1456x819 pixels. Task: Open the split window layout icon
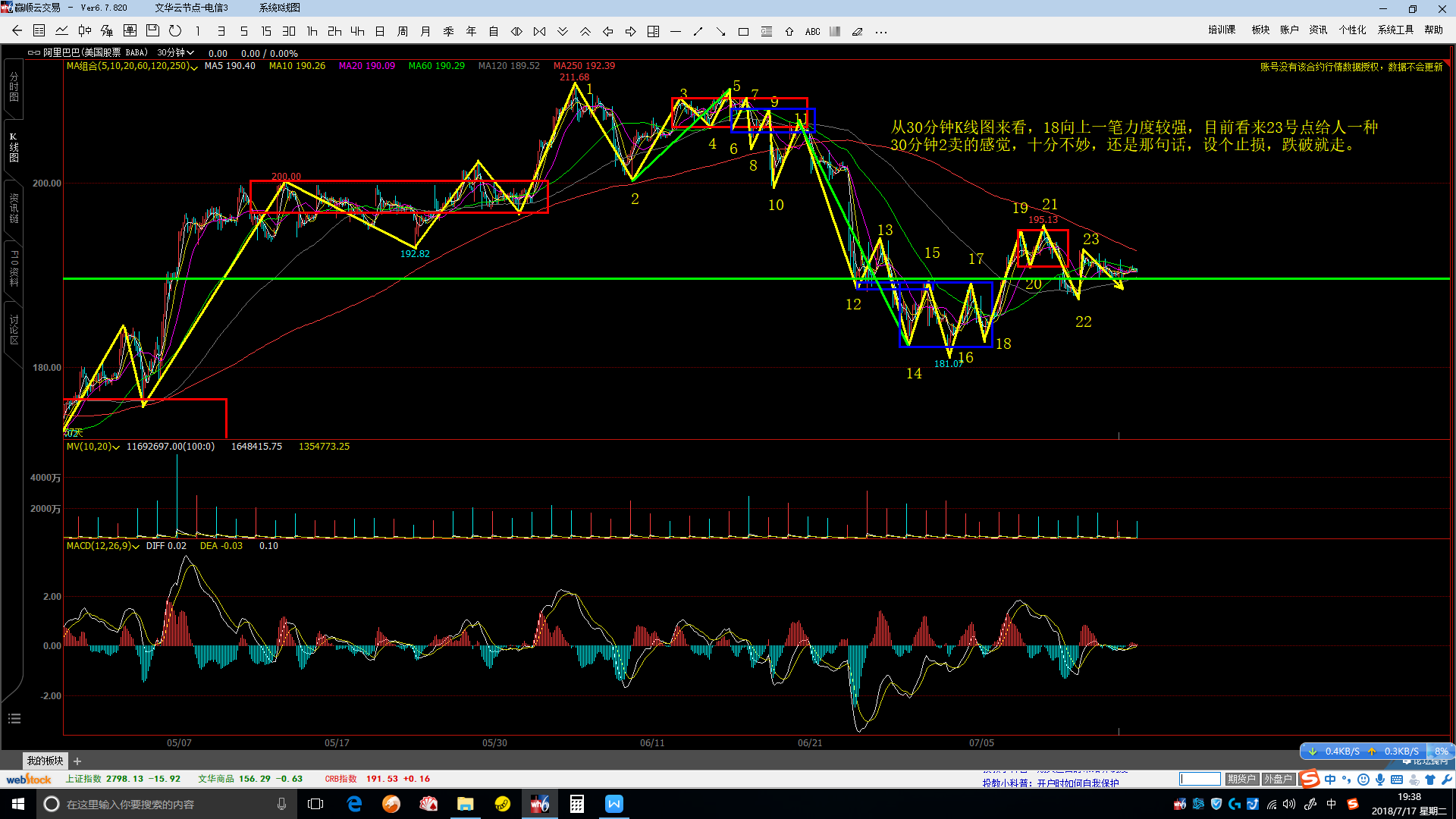point(653,31)
